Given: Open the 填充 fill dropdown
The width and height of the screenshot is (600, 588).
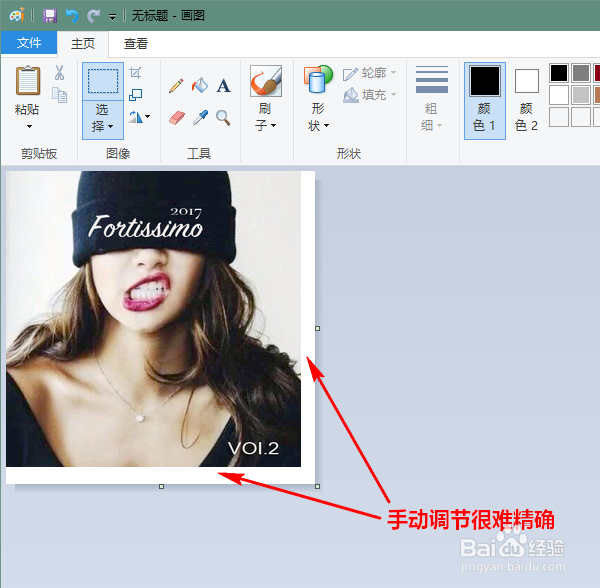Looking at the screenshot, I should click(369, 94).
